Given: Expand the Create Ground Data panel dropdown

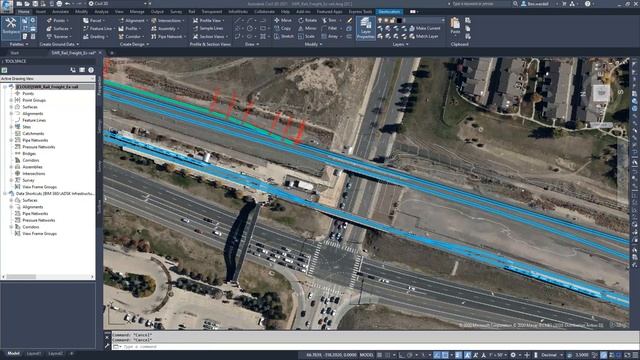Looking at the screenshot, I should (x=59, y=44).
